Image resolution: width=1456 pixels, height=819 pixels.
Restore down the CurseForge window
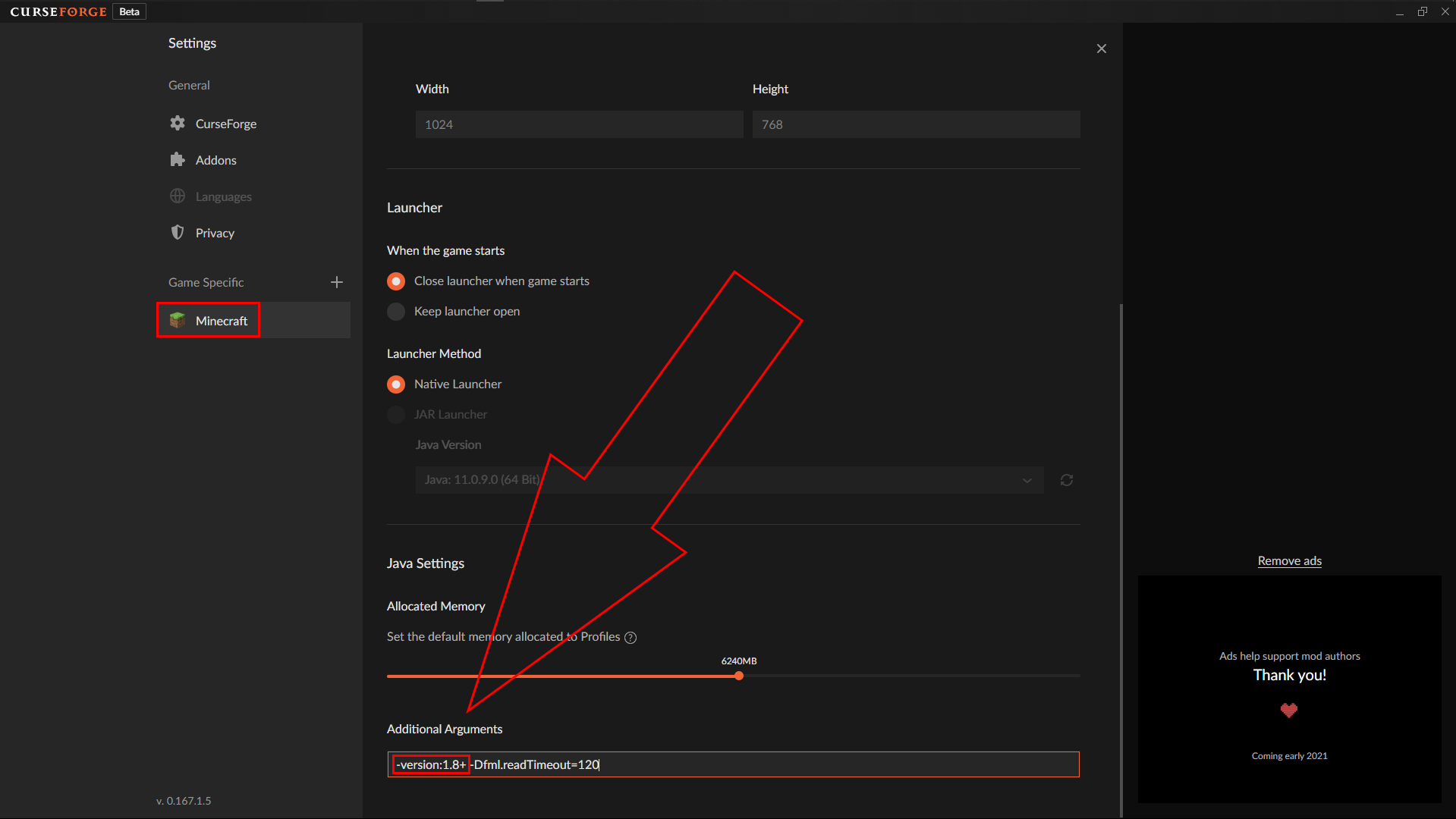tap(1423, 11)
